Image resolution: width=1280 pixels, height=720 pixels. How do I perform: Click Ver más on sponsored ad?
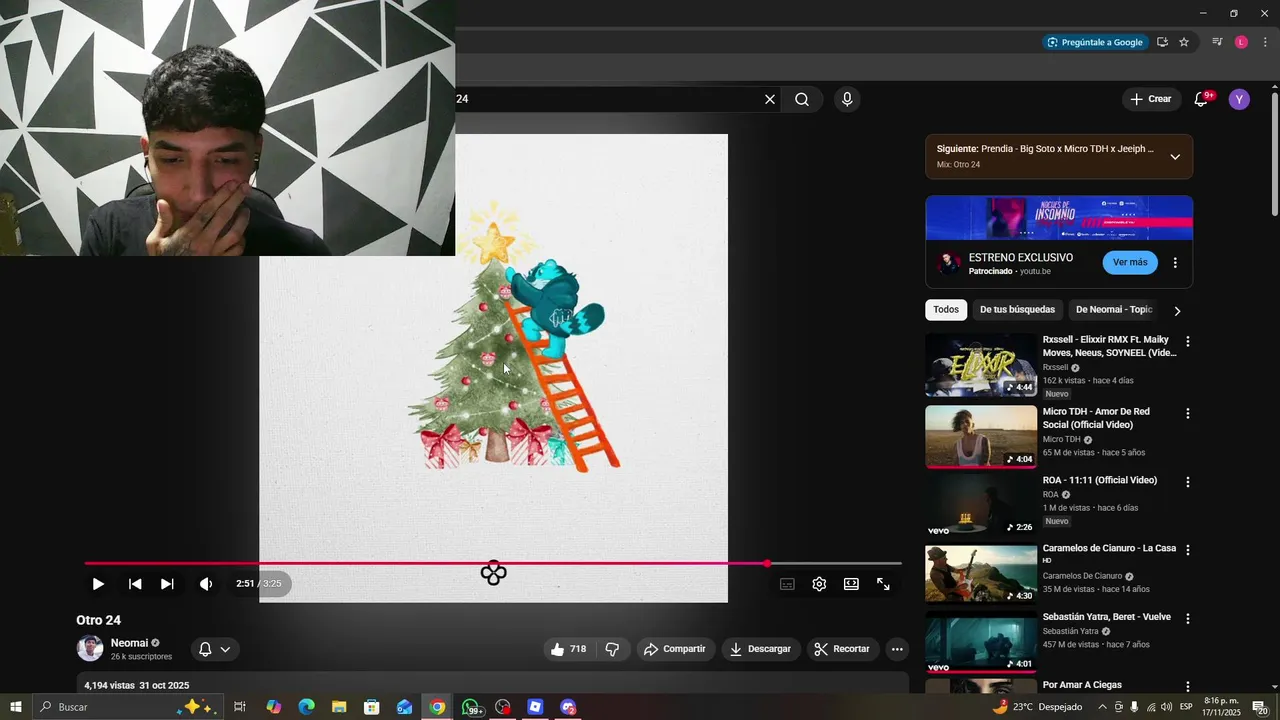point(1130,262)
